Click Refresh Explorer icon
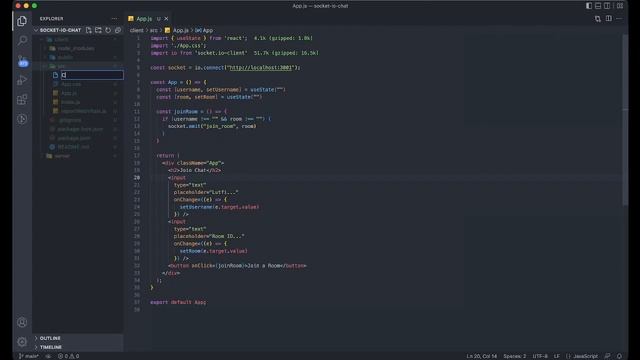 coord(108,30)
